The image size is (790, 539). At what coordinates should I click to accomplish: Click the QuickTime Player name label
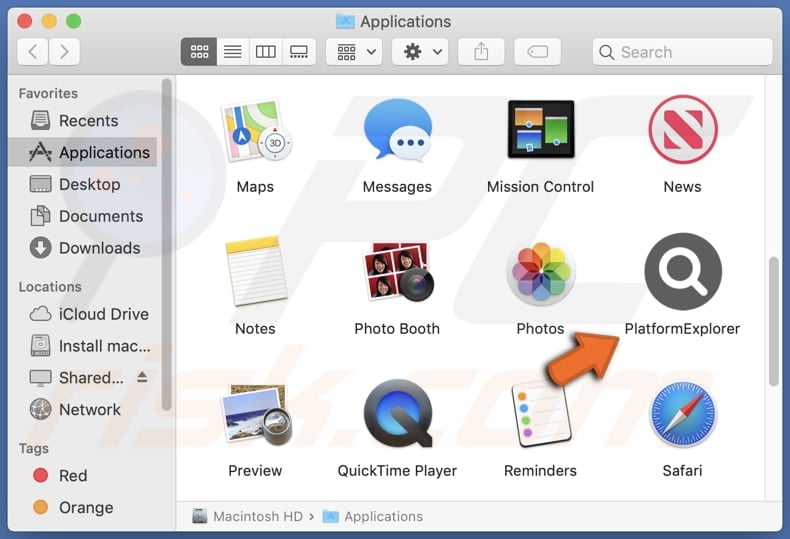397,471
